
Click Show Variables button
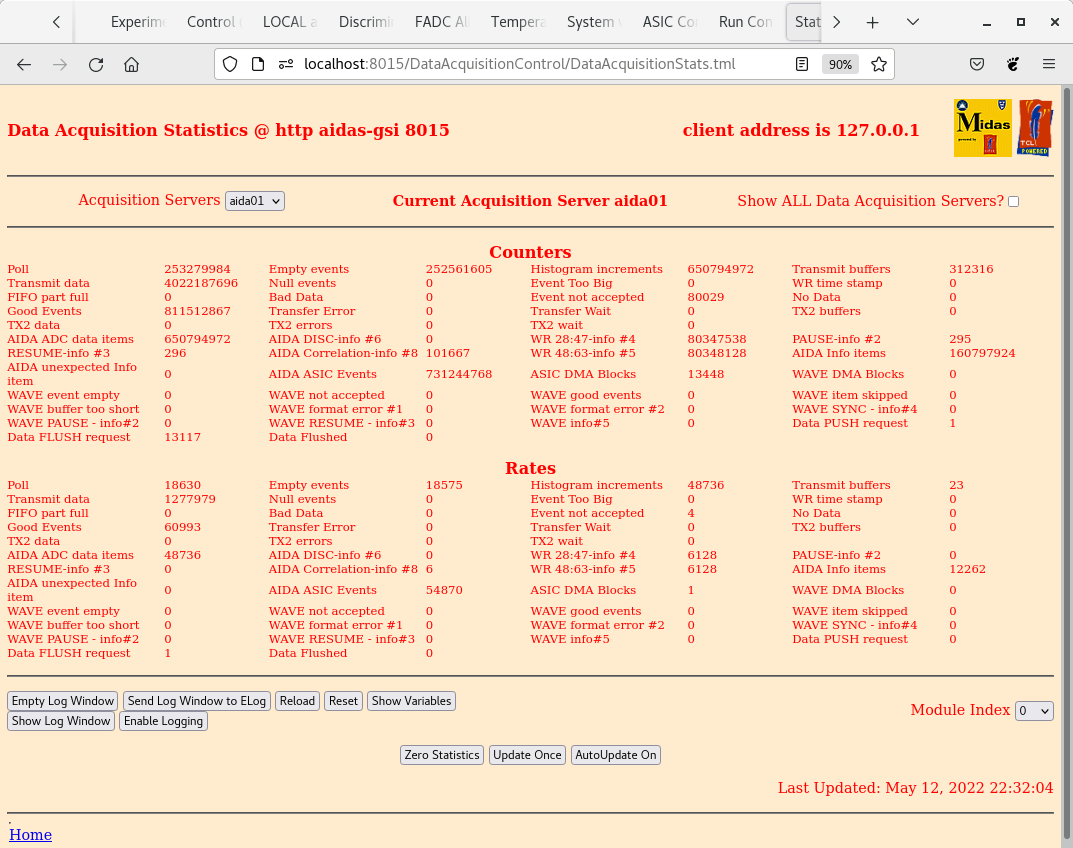(411, 701)
